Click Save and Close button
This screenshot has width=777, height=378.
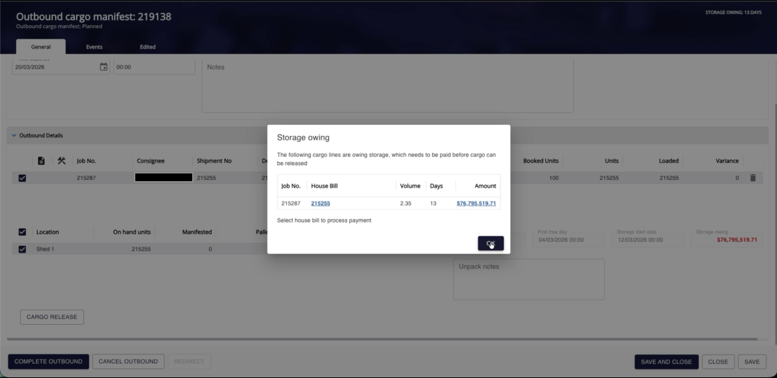pos(666,362)
